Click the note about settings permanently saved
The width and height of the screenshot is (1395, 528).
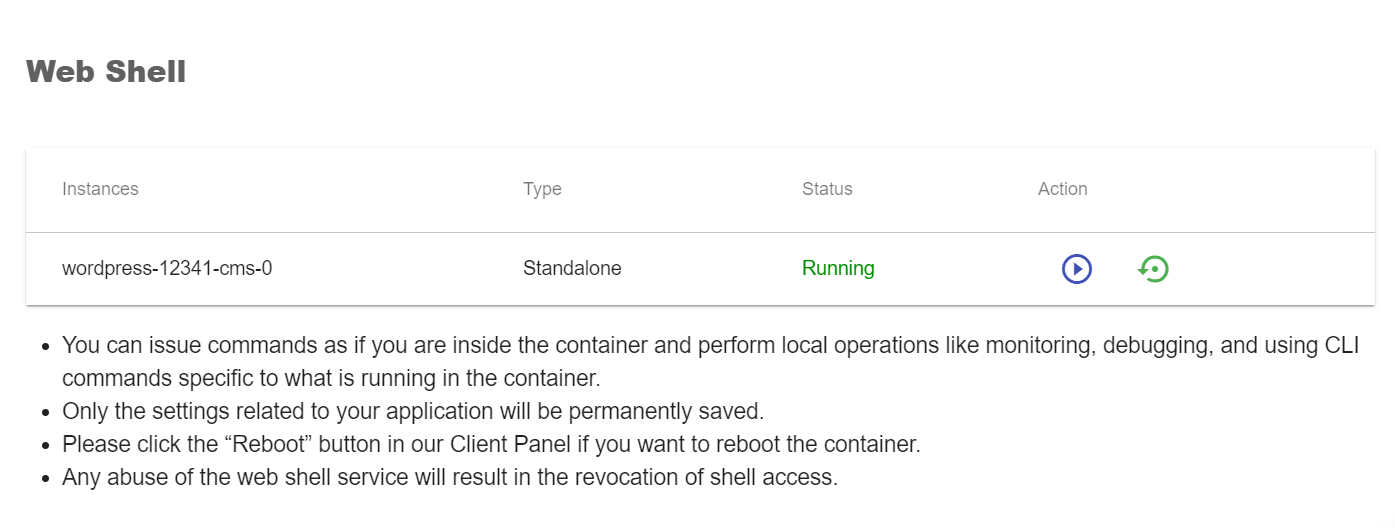click(x=413, y=411)
